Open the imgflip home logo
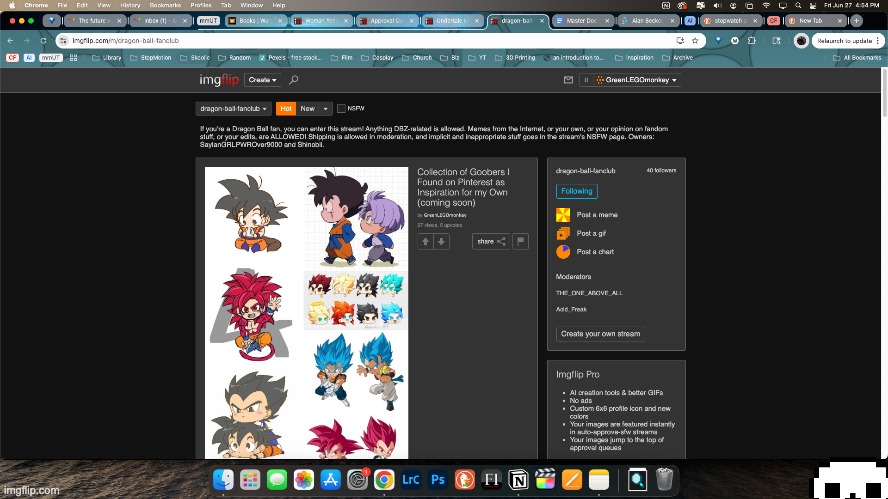The image size is (888, 499). (x=219, y=80)
